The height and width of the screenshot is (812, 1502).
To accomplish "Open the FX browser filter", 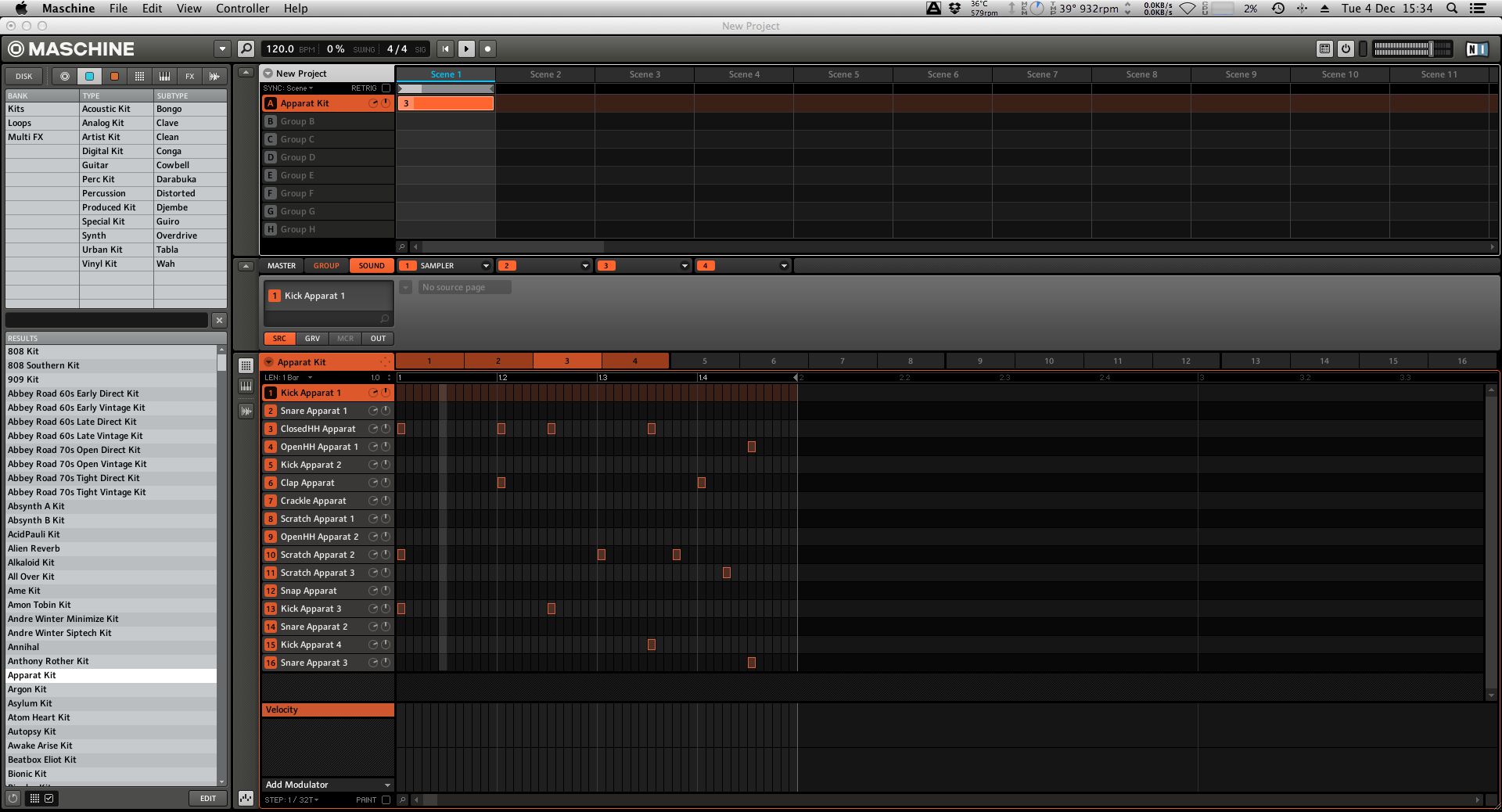I will click(189, 76).
